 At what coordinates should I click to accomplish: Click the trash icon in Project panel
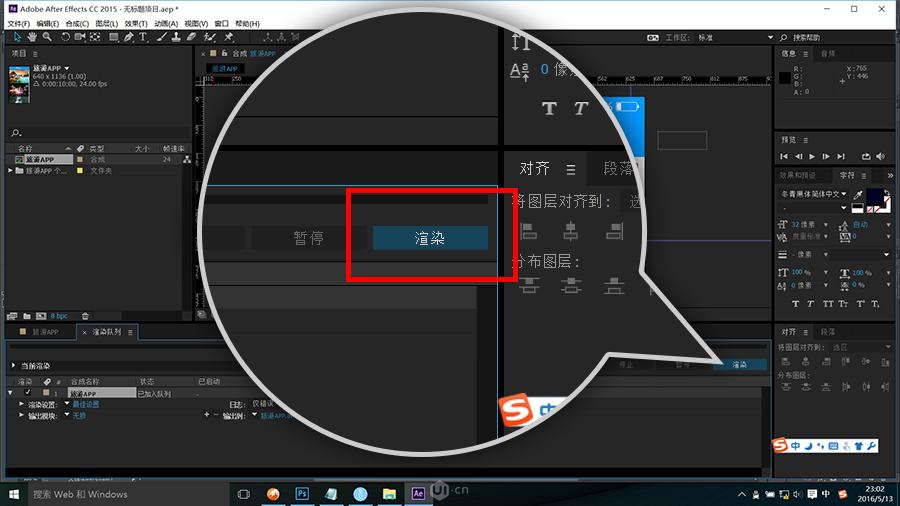(85, 316)
